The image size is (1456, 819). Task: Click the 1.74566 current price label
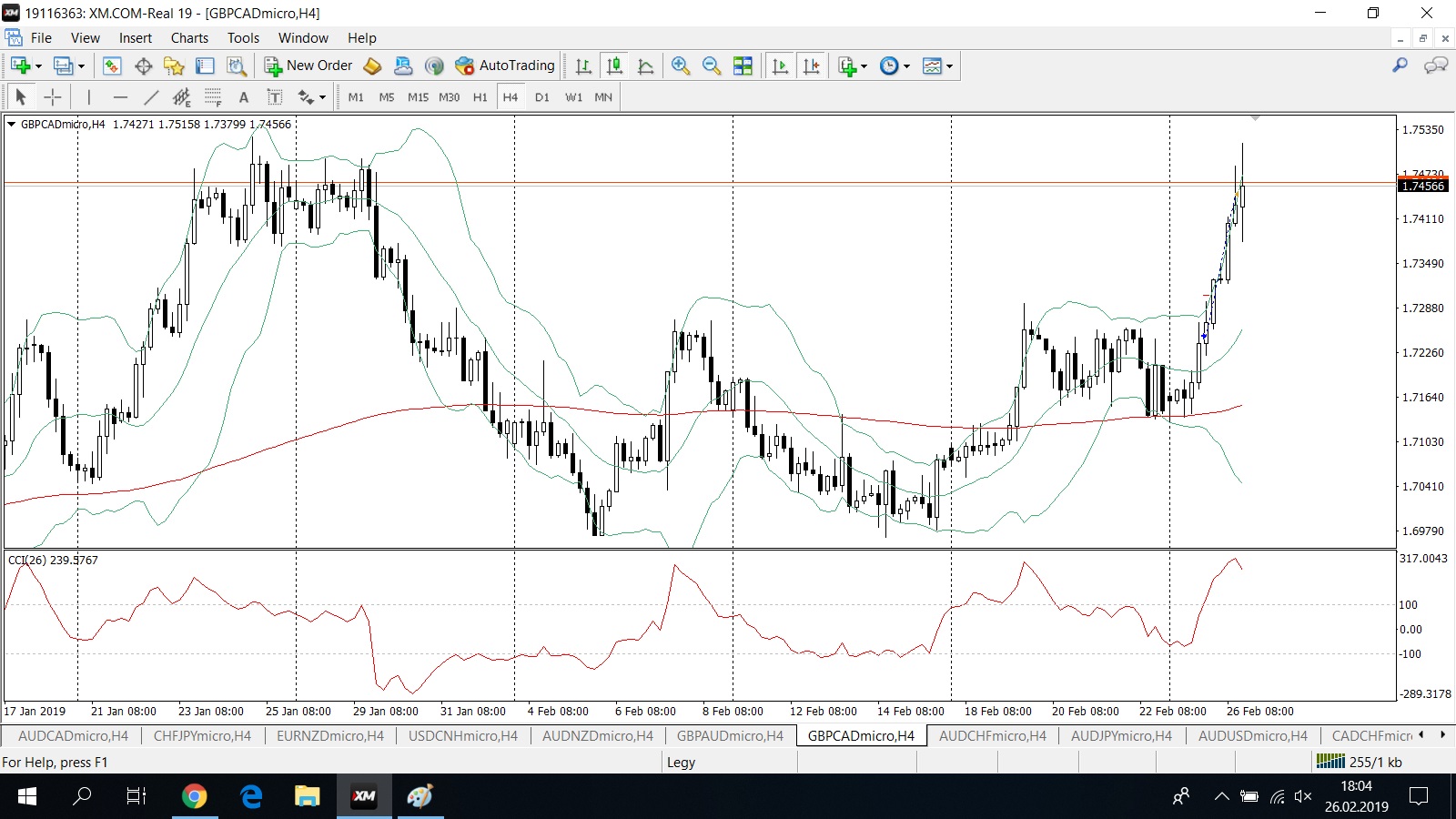pos(1422,186)
